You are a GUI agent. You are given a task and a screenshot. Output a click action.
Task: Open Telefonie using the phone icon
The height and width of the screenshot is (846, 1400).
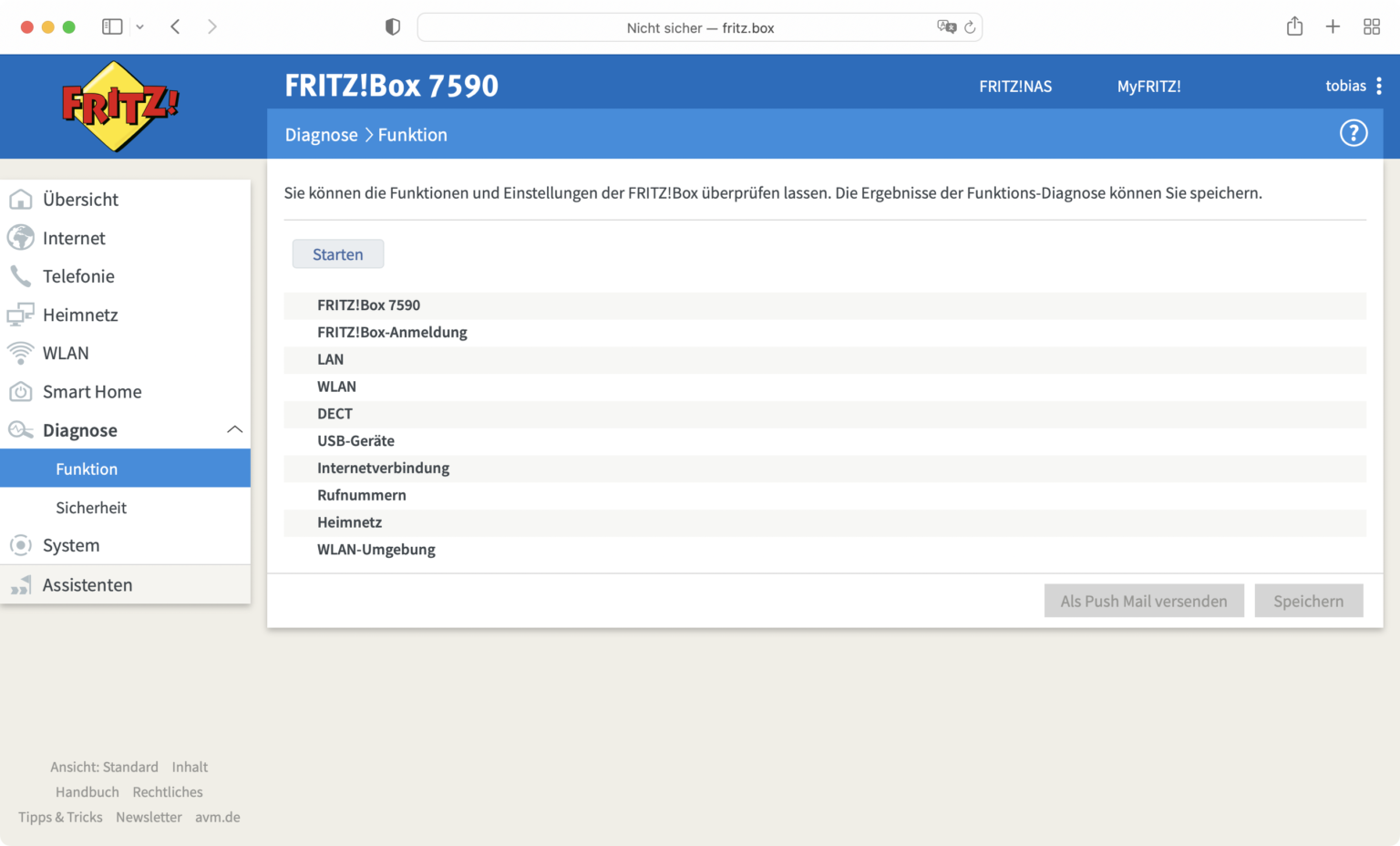21,275
